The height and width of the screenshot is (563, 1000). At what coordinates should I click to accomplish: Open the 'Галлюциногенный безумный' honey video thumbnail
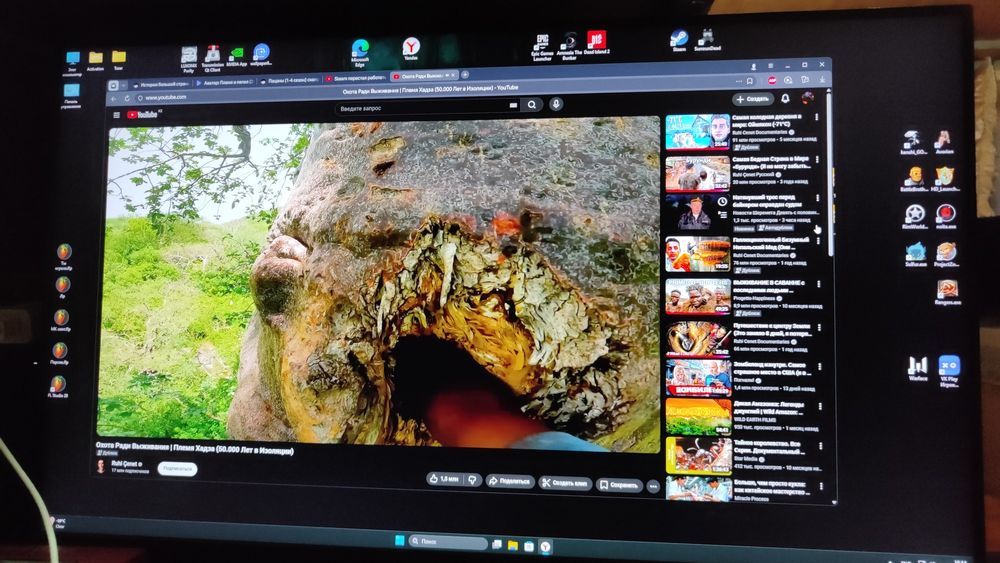[697, 254]
